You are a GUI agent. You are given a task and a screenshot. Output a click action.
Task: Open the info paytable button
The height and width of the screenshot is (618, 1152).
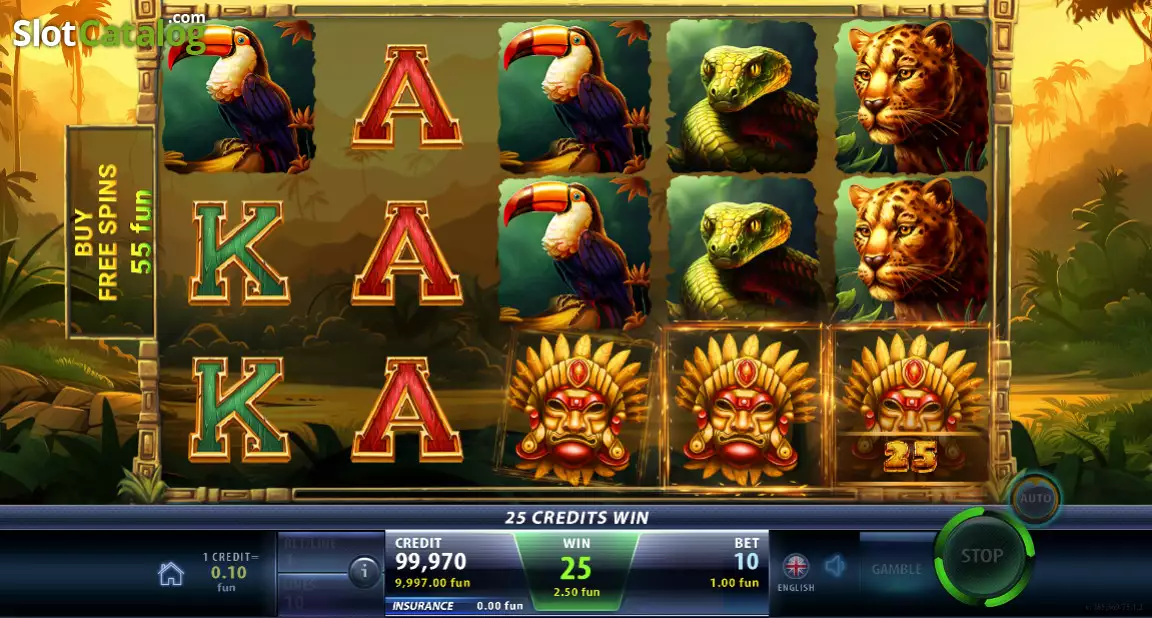tap(364, 571)
